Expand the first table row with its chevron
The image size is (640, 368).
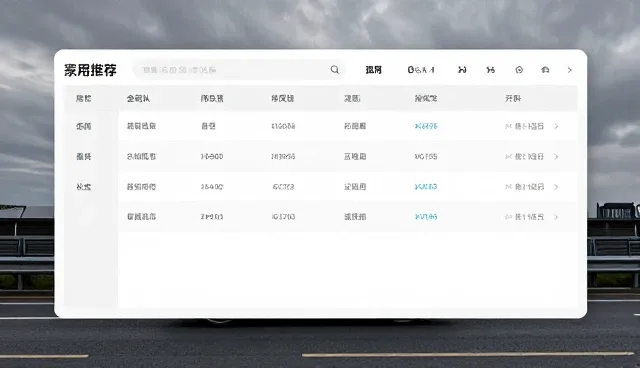[556, 126]
